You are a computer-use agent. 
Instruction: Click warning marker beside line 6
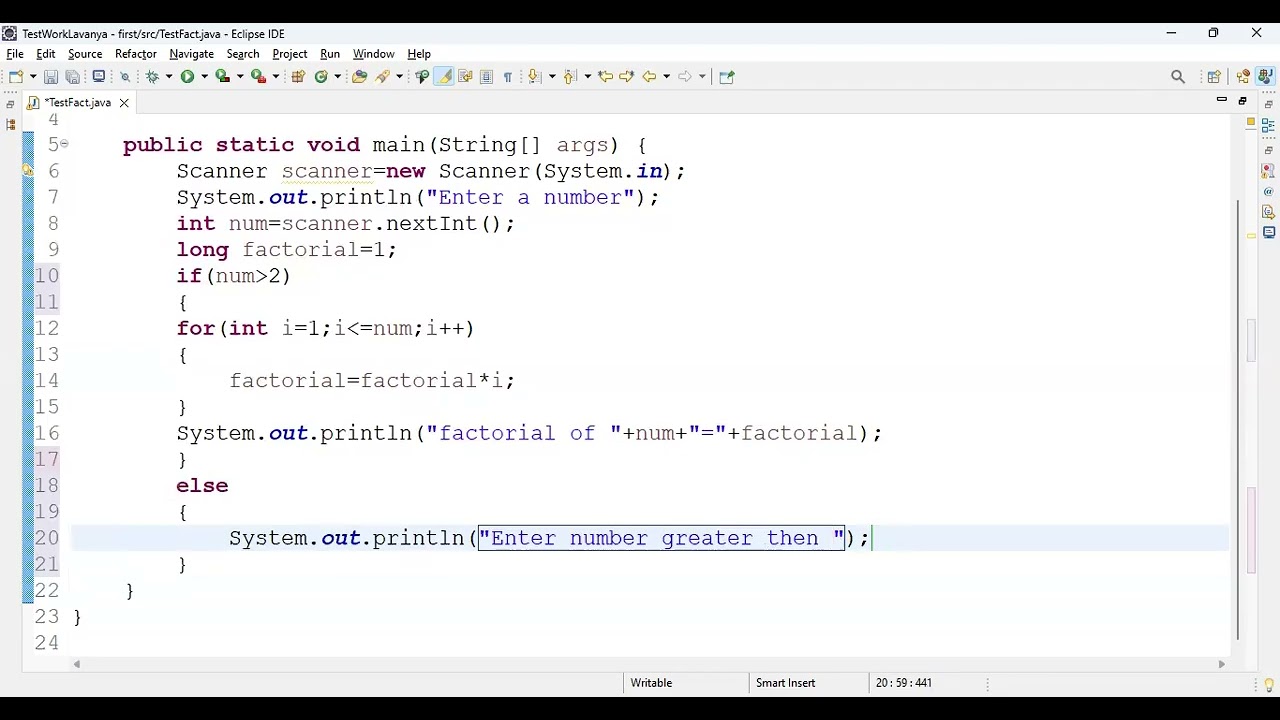(28, 171)
